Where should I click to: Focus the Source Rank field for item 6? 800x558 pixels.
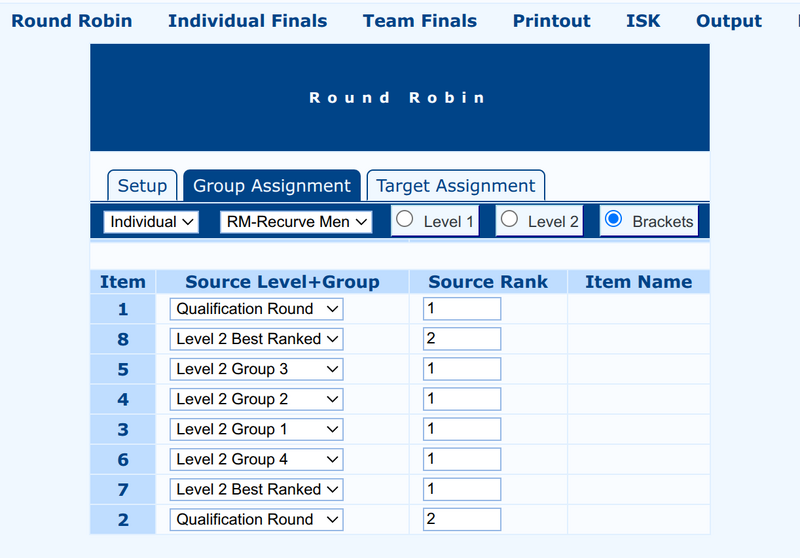point(462,460)
